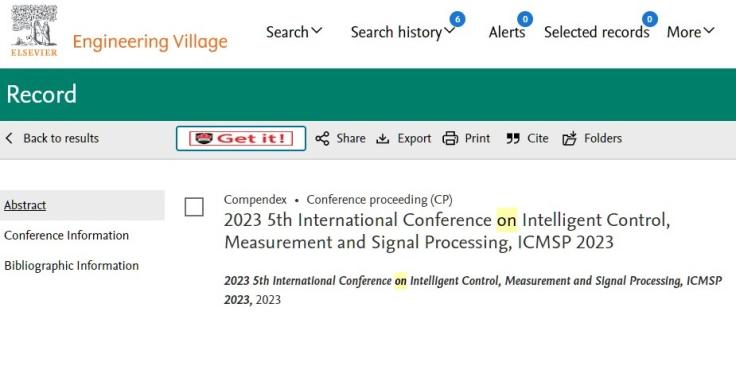Select the Abstract section link
The height and width of the screenshot is (378, 736).
click(x=25, y=205)
